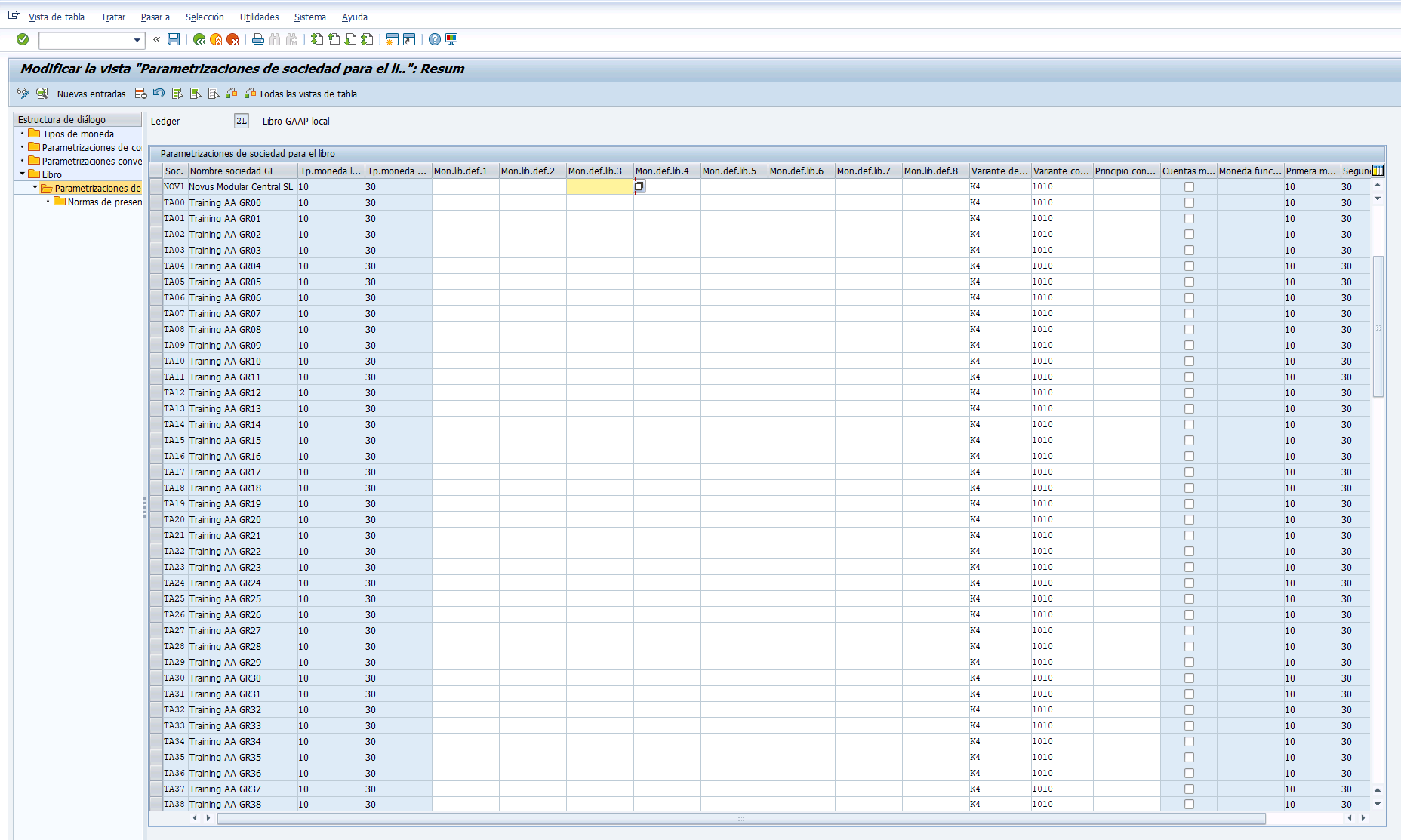The height and width of the screenshot is (840, 1401).
Task: Open the command field dropdown arrow
Action: (137, 40)
